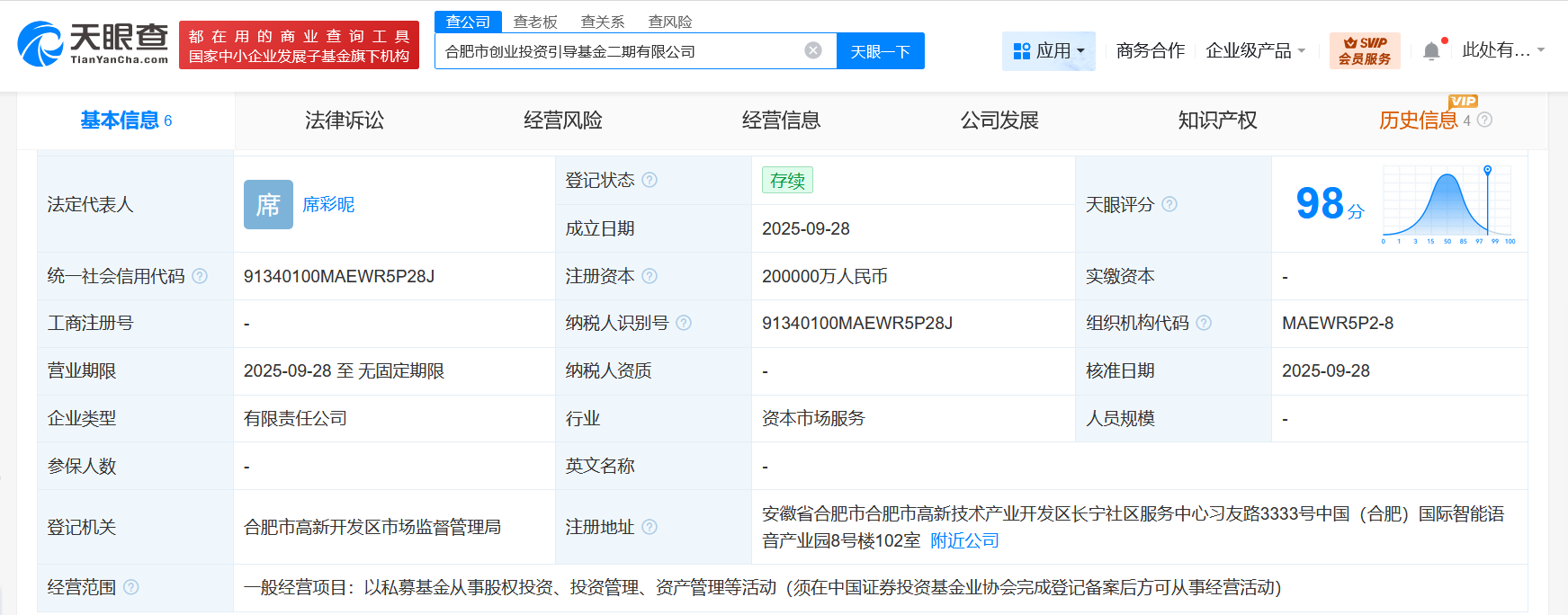Click help icon beside 天眼评分

pos(1169,204)
